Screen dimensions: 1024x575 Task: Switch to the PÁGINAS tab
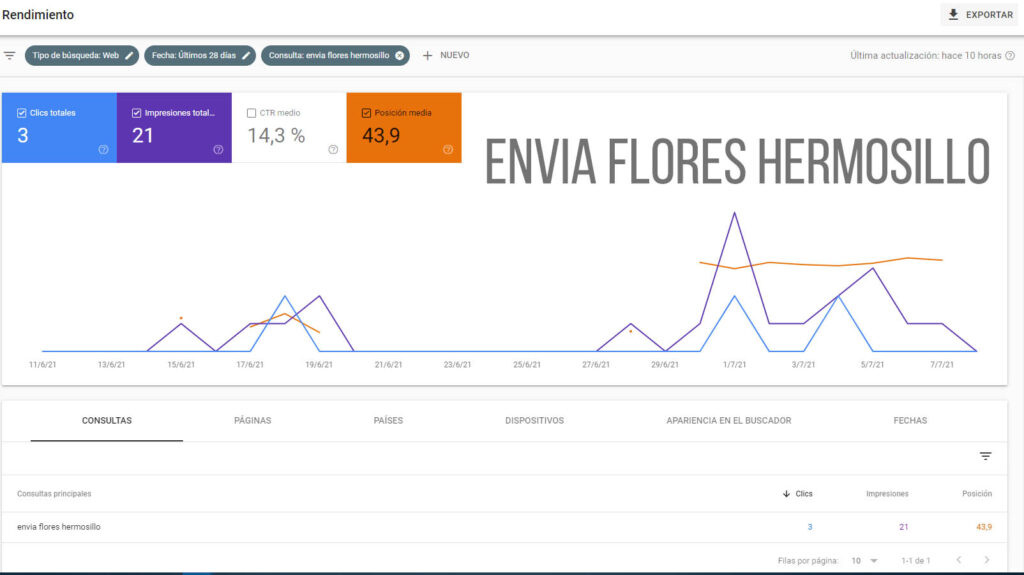(x=253, y=421)
